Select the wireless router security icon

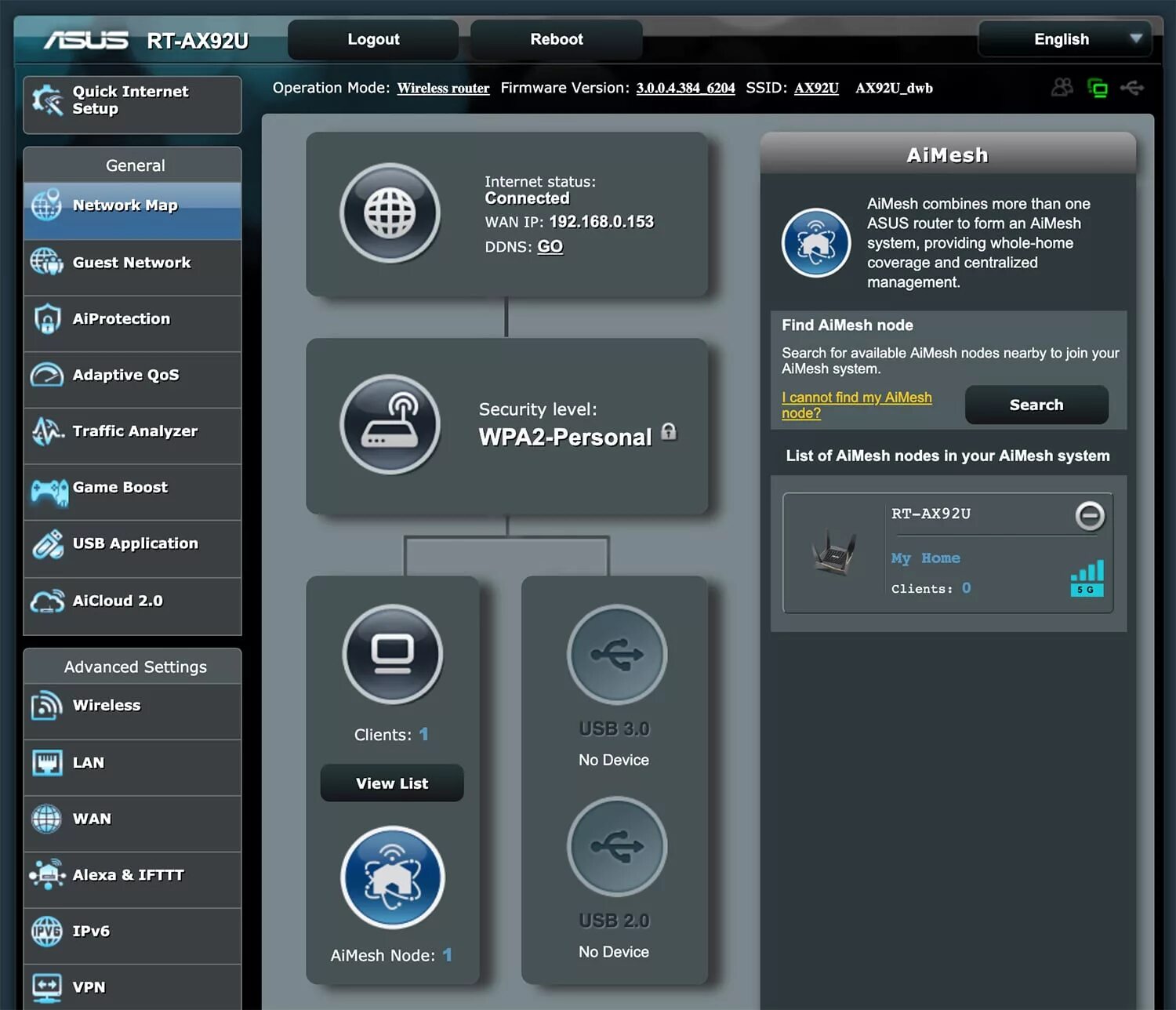coord(390,424)
